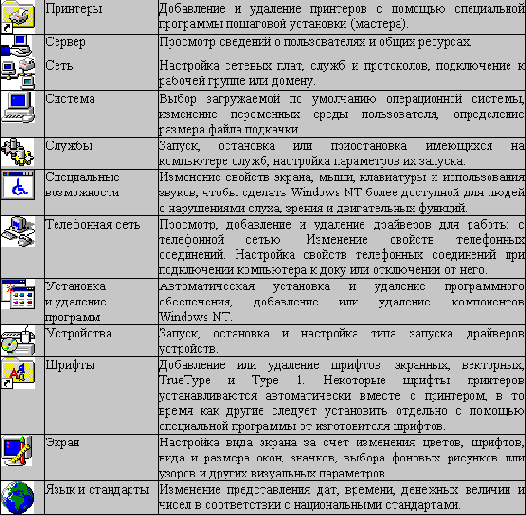Click the Regional Settings globe icon

point(18,498)
